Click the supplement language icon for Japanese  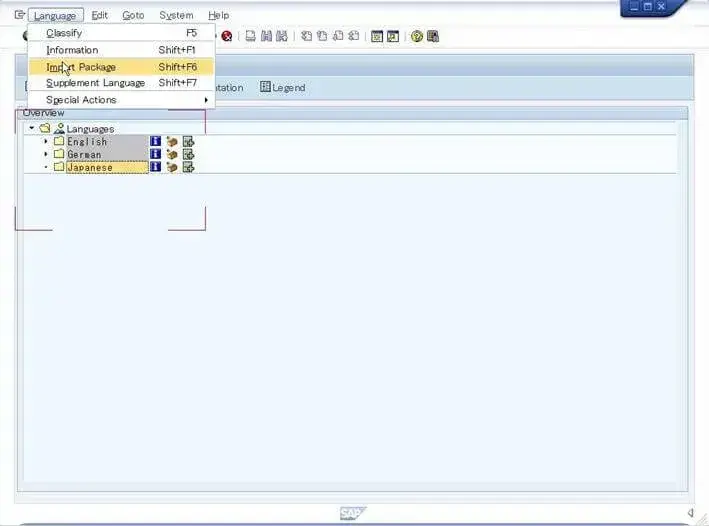click(x=189, y=167)
